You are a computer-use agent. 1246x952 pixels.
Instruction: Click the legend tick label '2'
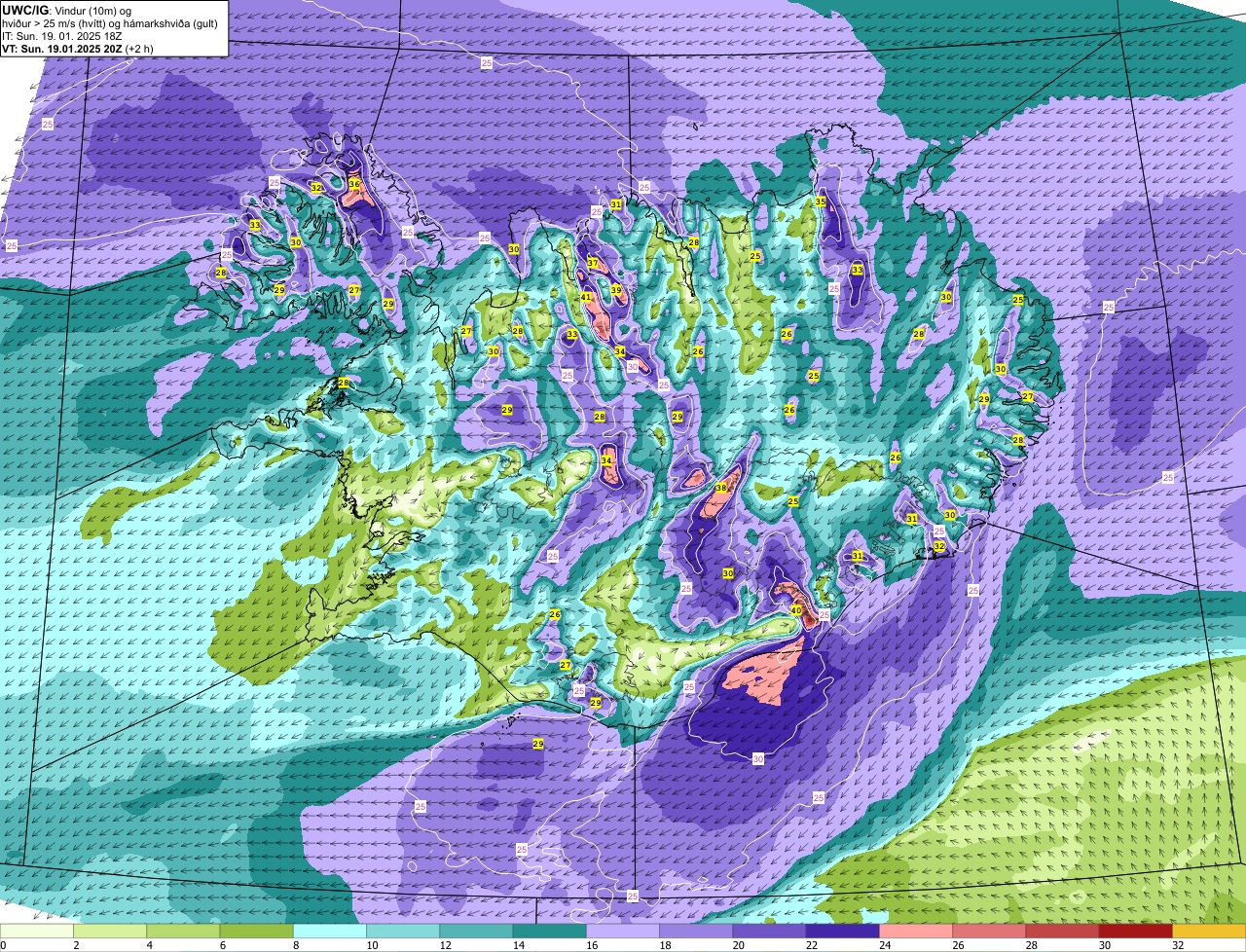[x=75, y=945]
